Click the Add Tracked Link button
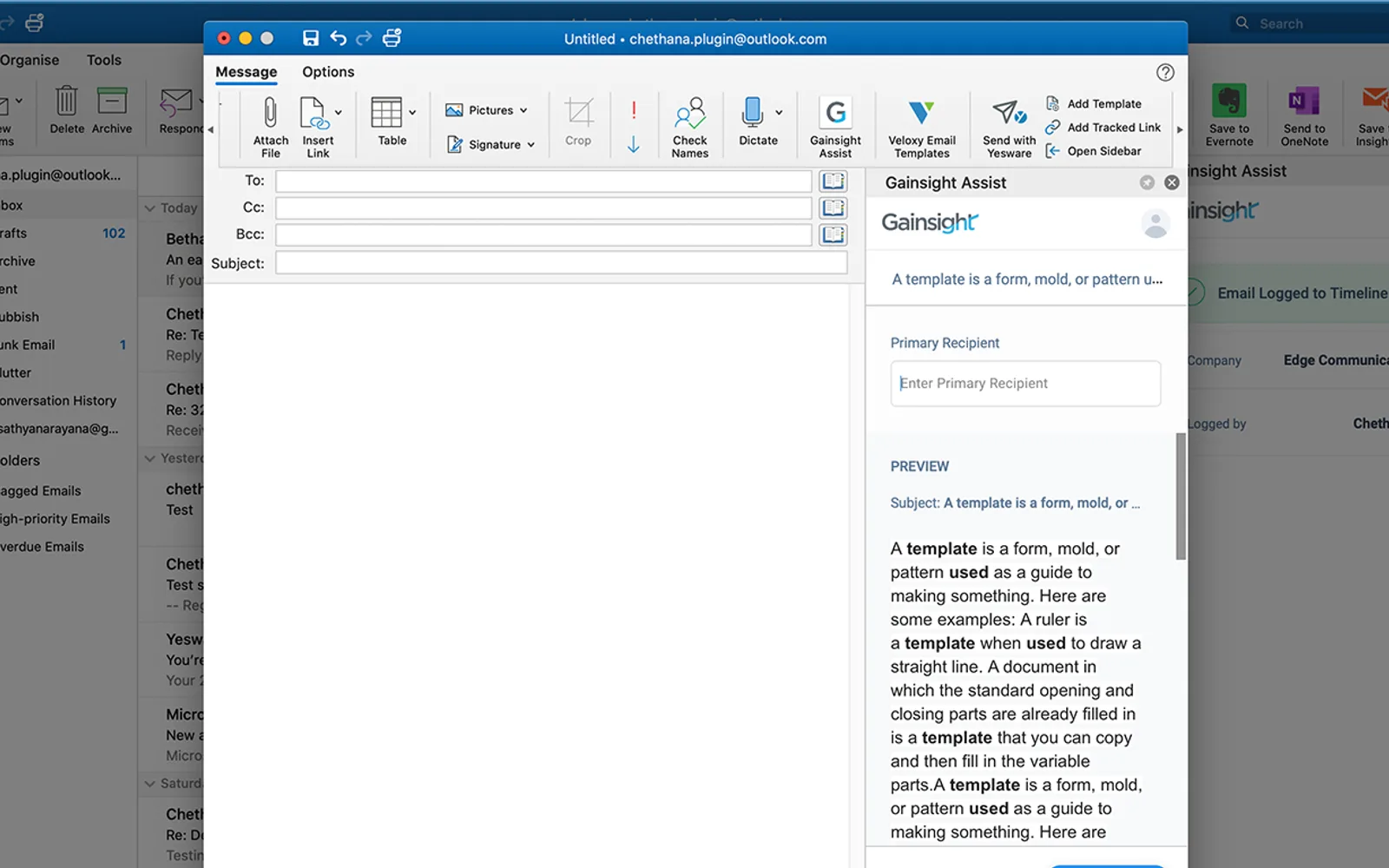 [x=1103, y=128]
